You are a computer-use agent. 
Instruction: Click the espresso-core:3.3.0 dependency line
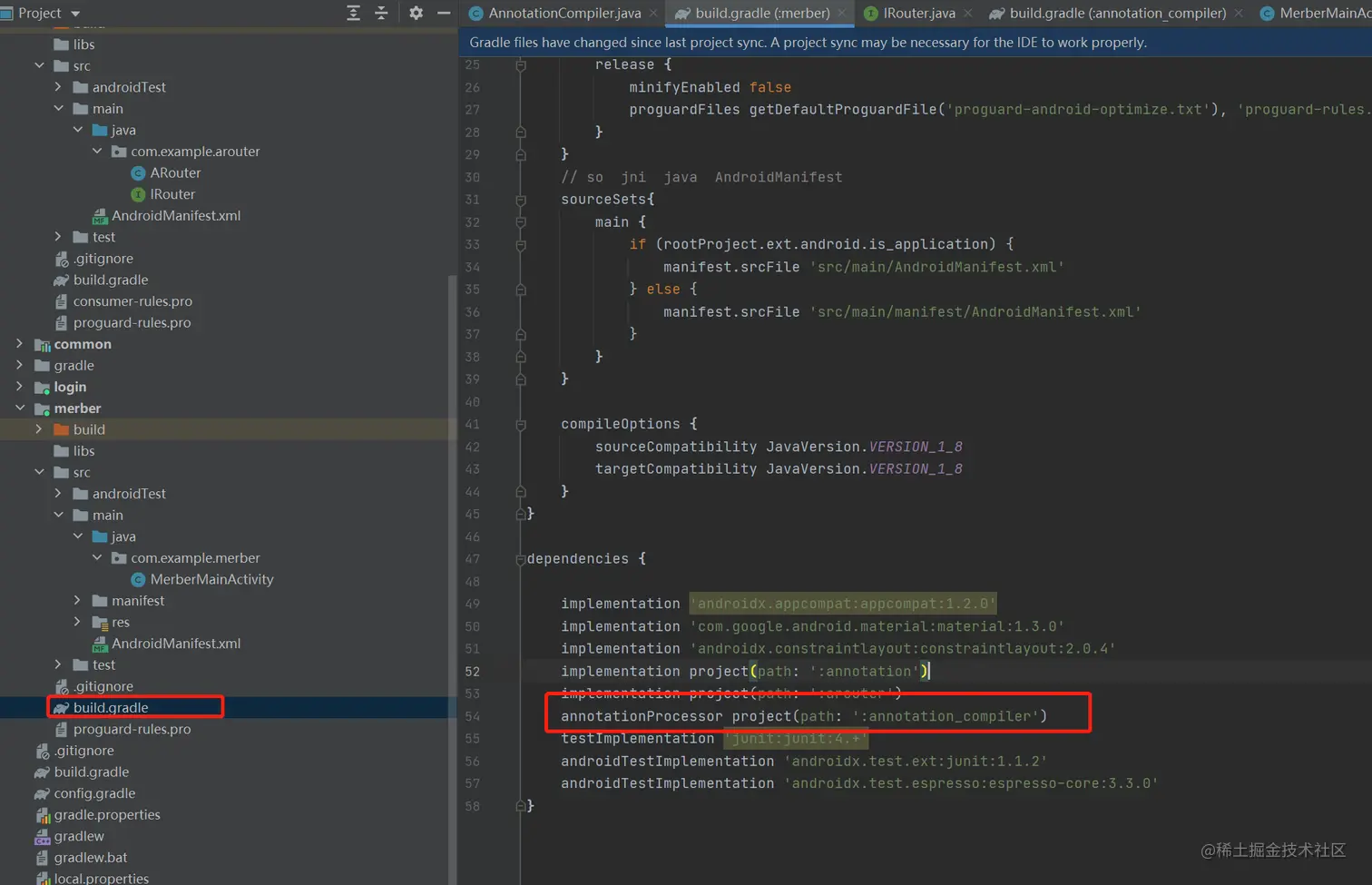coord(859,783)
